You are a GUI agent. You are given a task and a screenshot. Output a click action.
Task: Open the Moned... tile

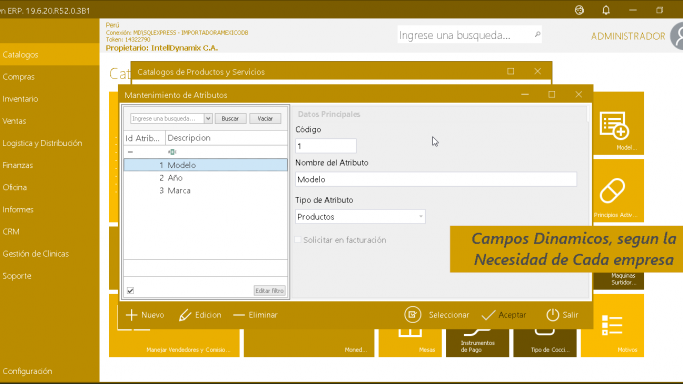pyautogui.click(x=309, y=343)
